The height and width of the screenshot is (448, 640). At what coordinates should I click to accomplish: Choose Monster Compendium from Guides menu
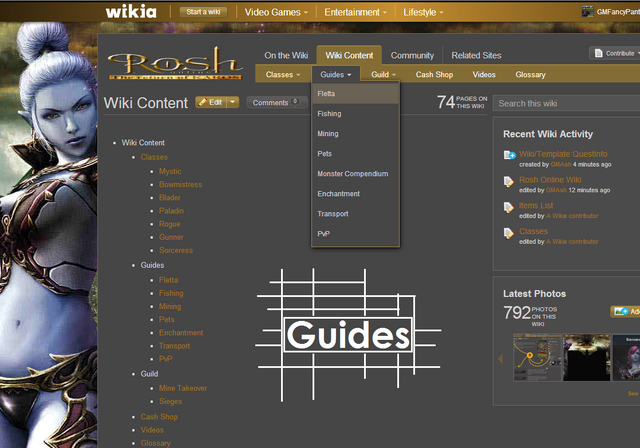click(x=355, y=174)
